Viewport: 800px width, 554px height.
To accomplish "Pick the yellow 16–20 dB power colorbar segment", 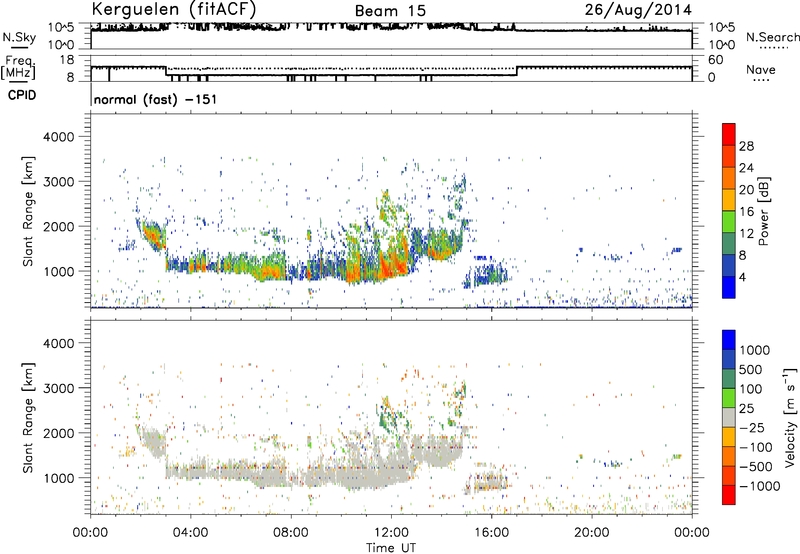I will coord(729,199).
